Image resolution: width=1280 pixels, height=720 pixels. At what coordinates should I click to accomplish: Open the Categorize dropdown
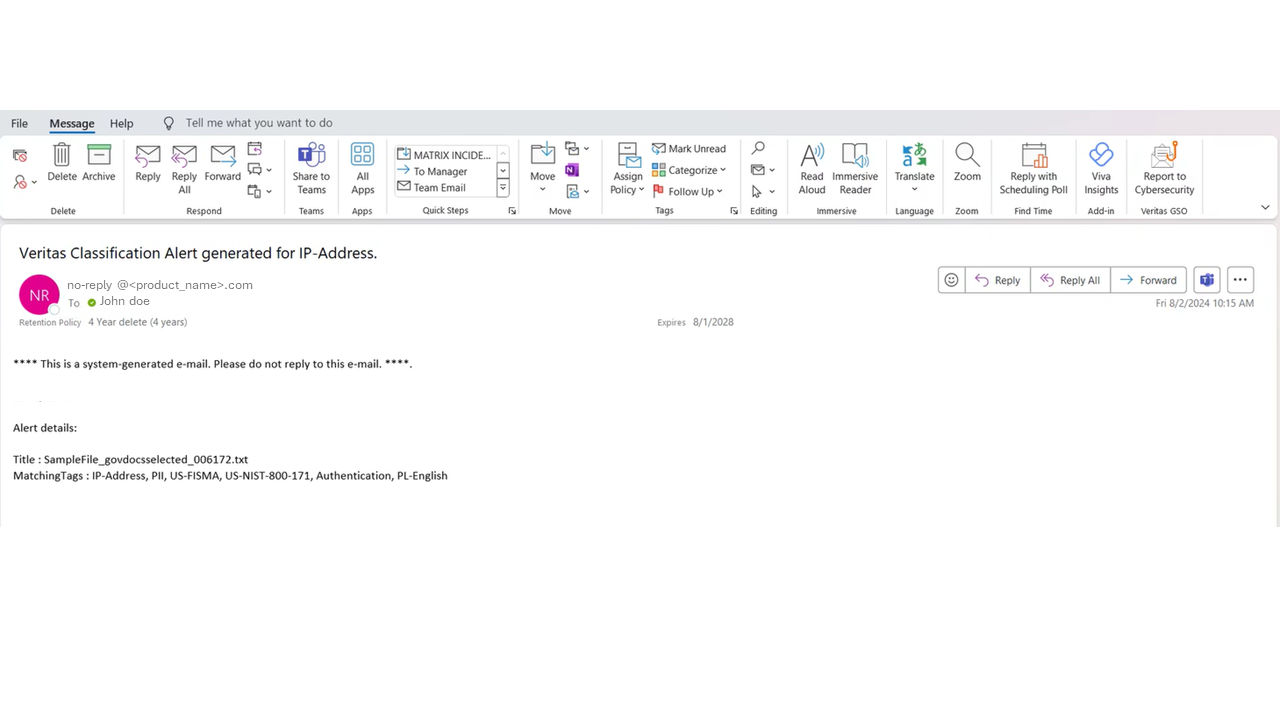[x=689, y=170]
